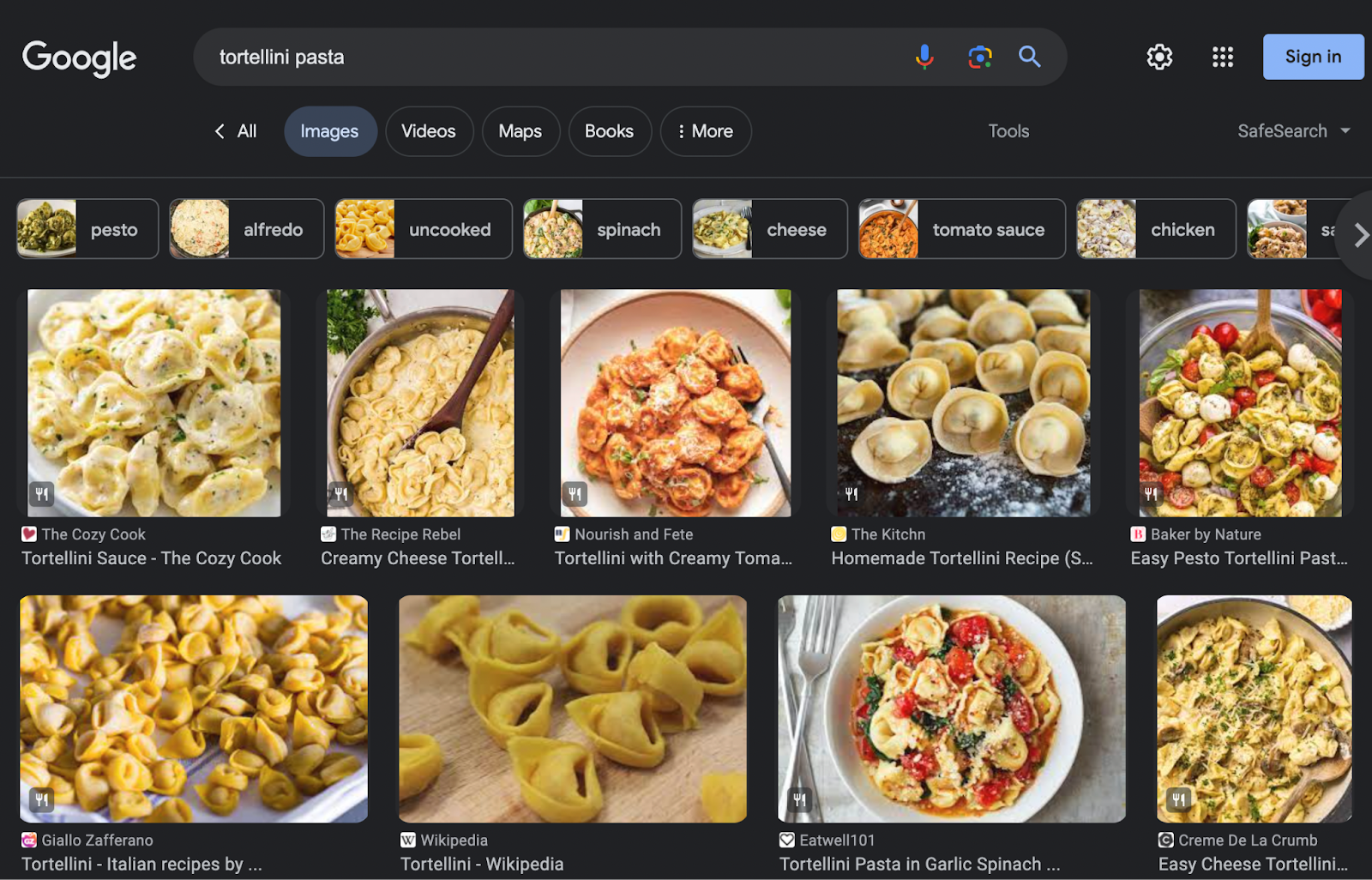Select the Images tab
The height and width of the screenshot is (880, 1372).
pyautogui.click(x=330, y=131)
